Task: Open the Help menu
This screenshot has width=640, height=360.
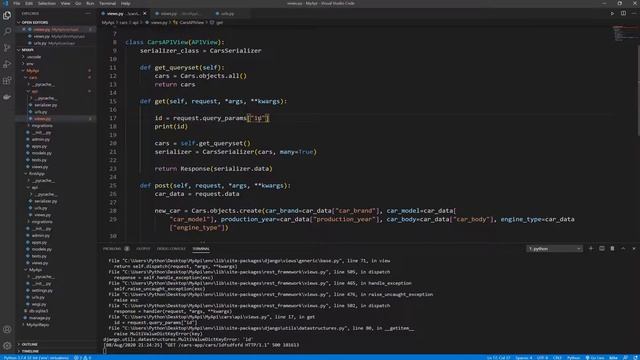Action: tap(126, 3)
